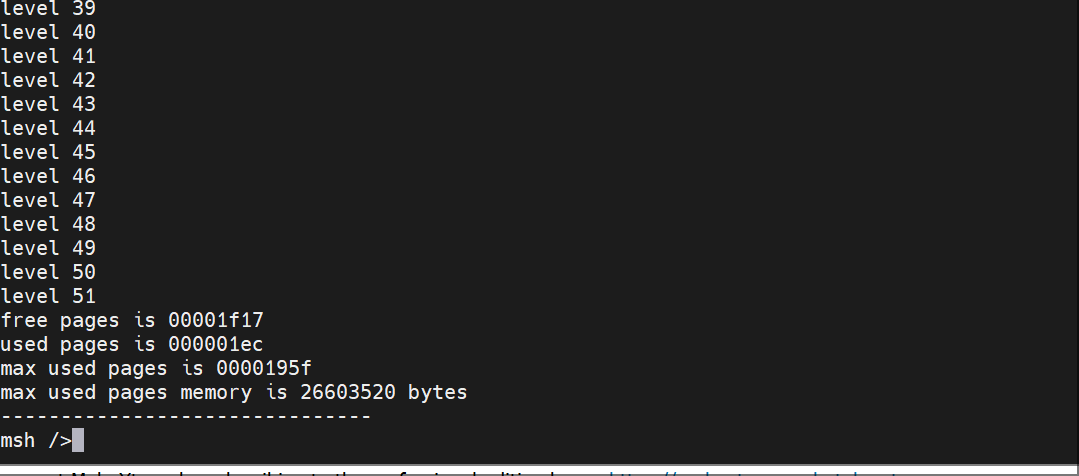Click the 'level 47' output line

[x=48, y=200]
